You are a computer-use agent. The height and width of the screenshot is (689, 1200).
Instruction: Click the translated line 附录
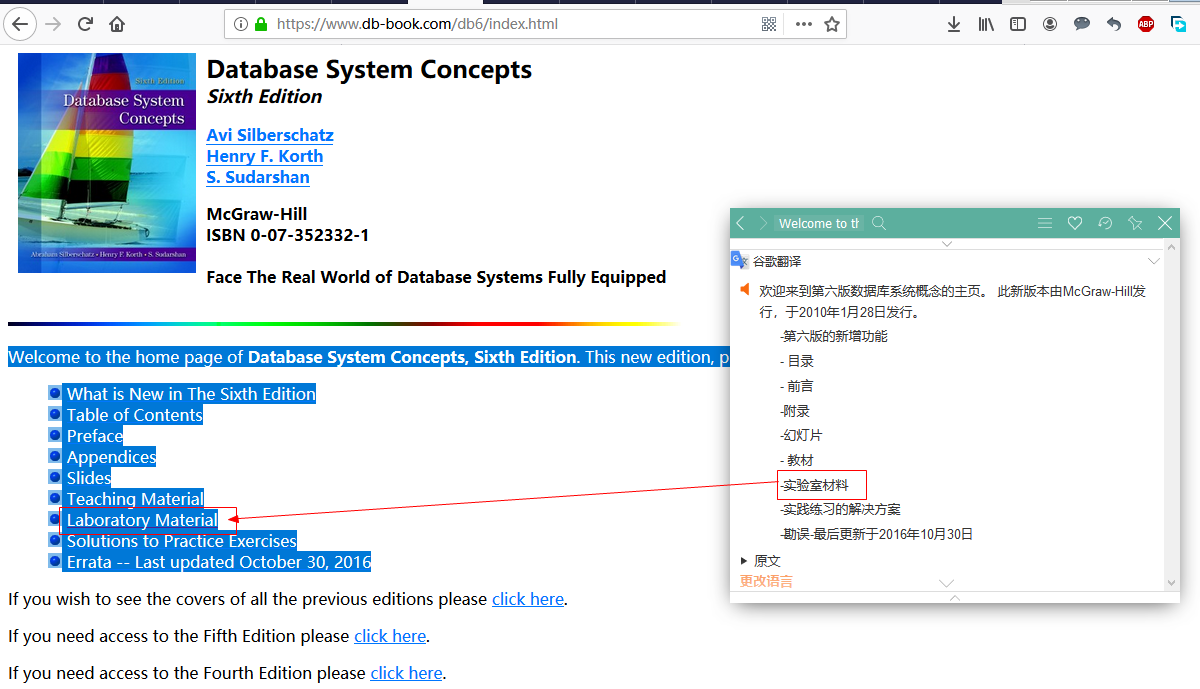pos(795,411)
